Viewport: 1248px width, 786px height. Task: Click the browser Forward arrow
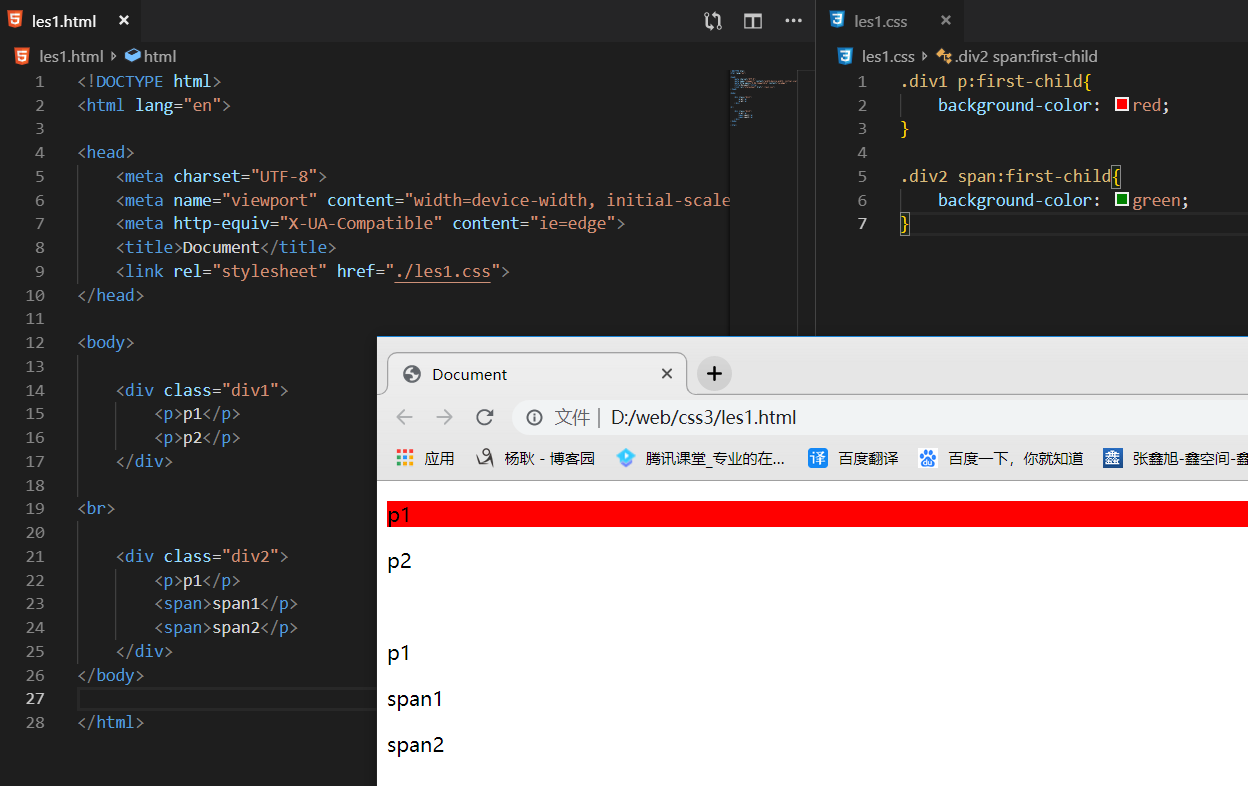click(x=445, y=417)
